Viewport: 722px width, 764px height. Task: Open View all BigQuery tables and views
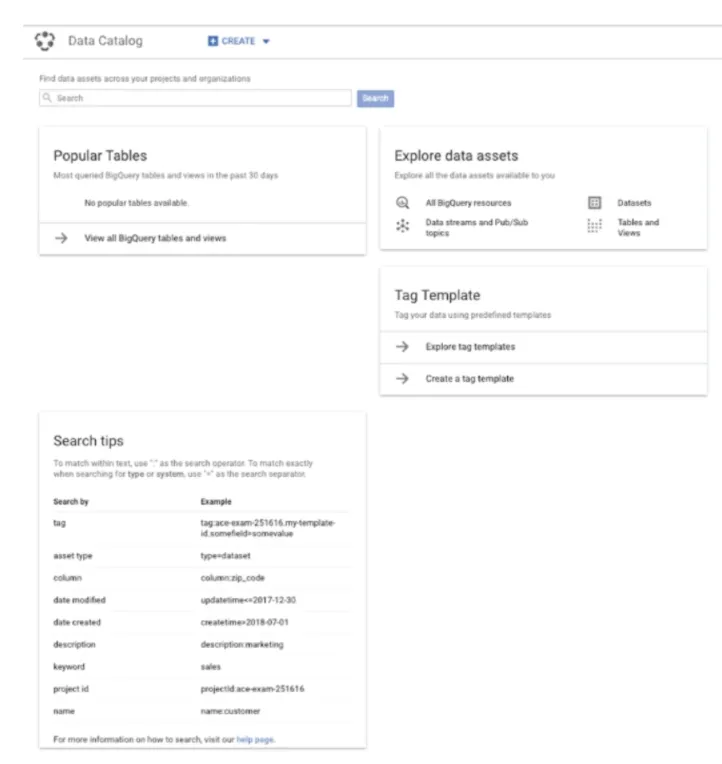[x=155, y=238]
